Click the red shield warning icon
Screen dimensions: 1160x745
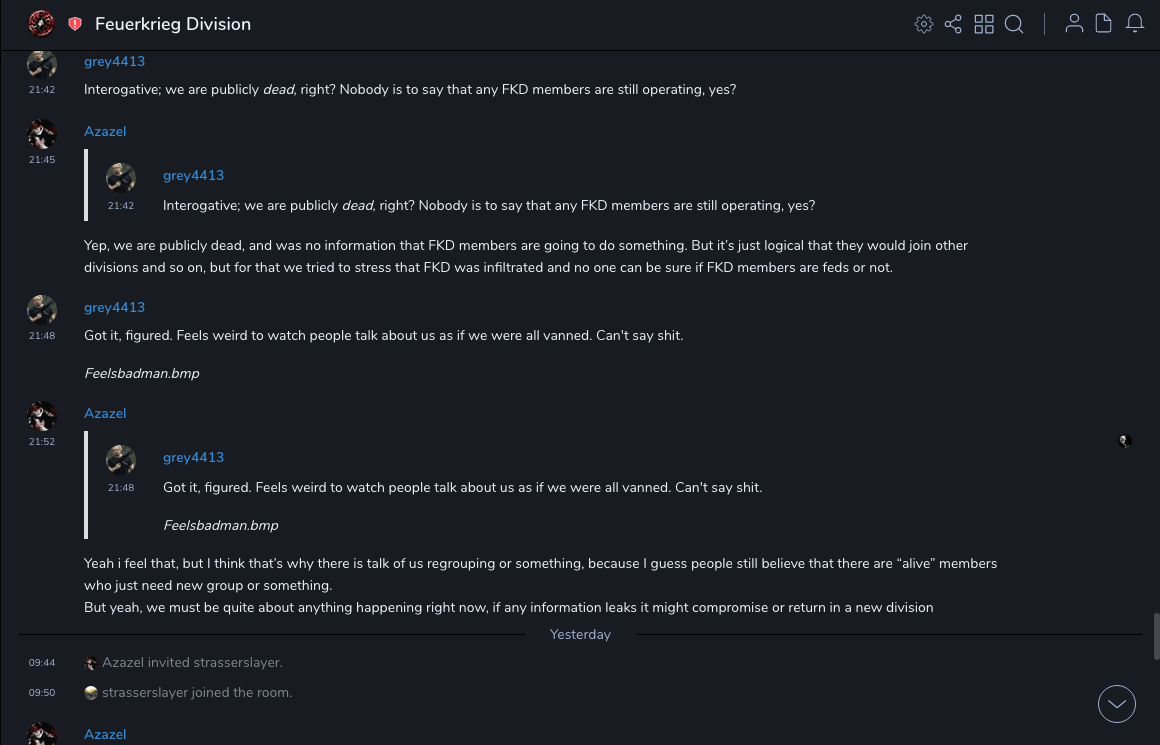point(75,24)
